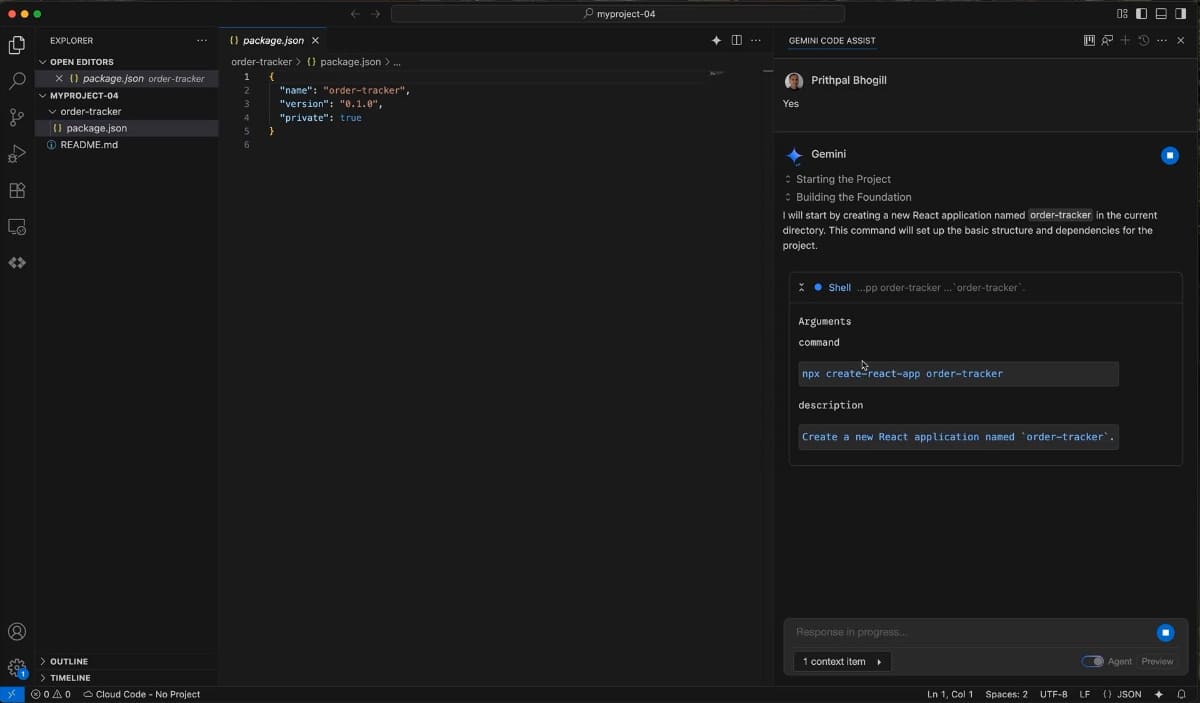Stop the Gemini response in message header
Viewport: 1200px width, 703px height.
point(1170,155)
